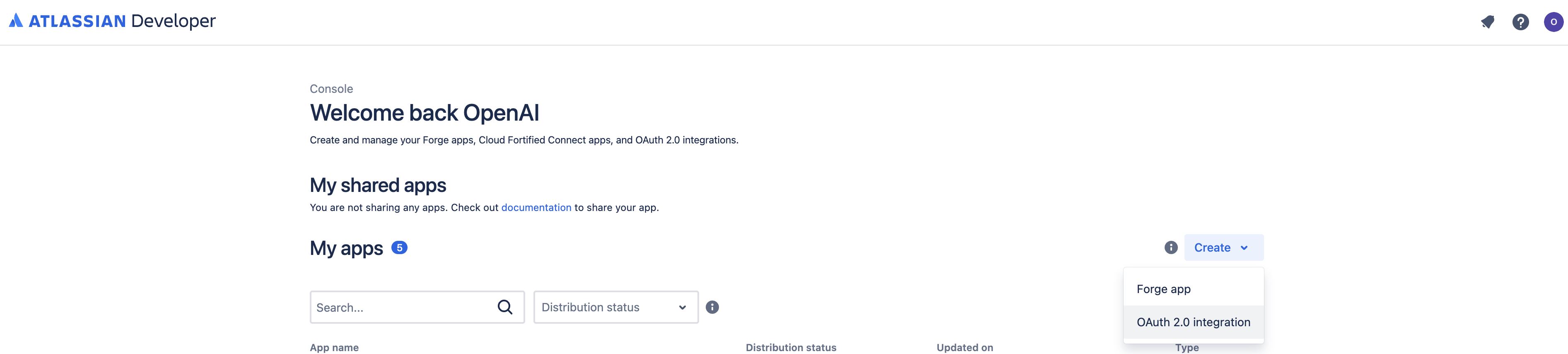Click the apps count badge showing 5
Screen dimensions: 1568x354
point(400,248)
